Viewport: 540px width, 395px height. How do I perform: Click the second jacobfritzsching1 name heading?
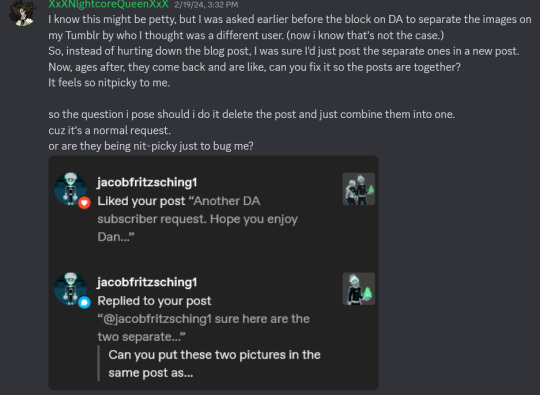coord(147,282)
